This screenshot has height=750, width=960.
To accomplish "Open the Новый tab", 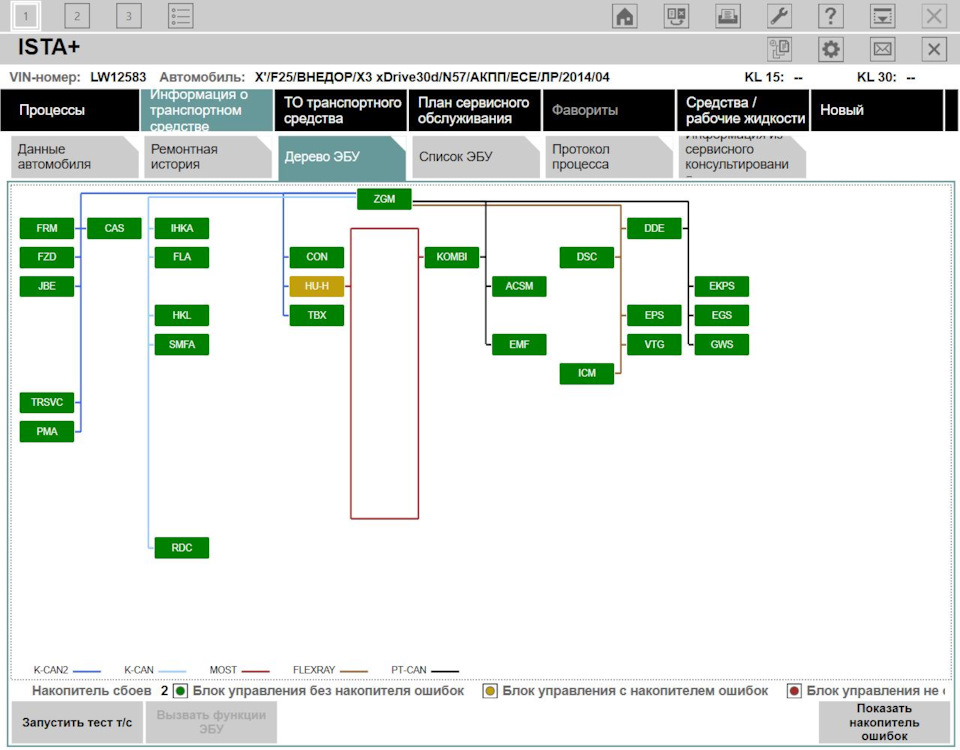I will click(x=877, y=110).
